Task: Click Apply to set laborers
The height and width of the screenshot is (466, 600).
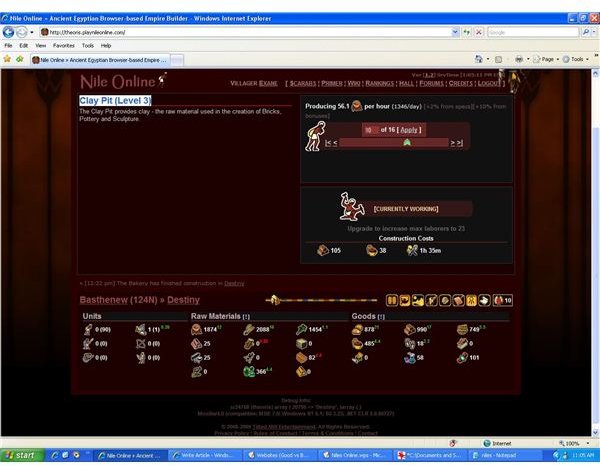Action: 409,130
